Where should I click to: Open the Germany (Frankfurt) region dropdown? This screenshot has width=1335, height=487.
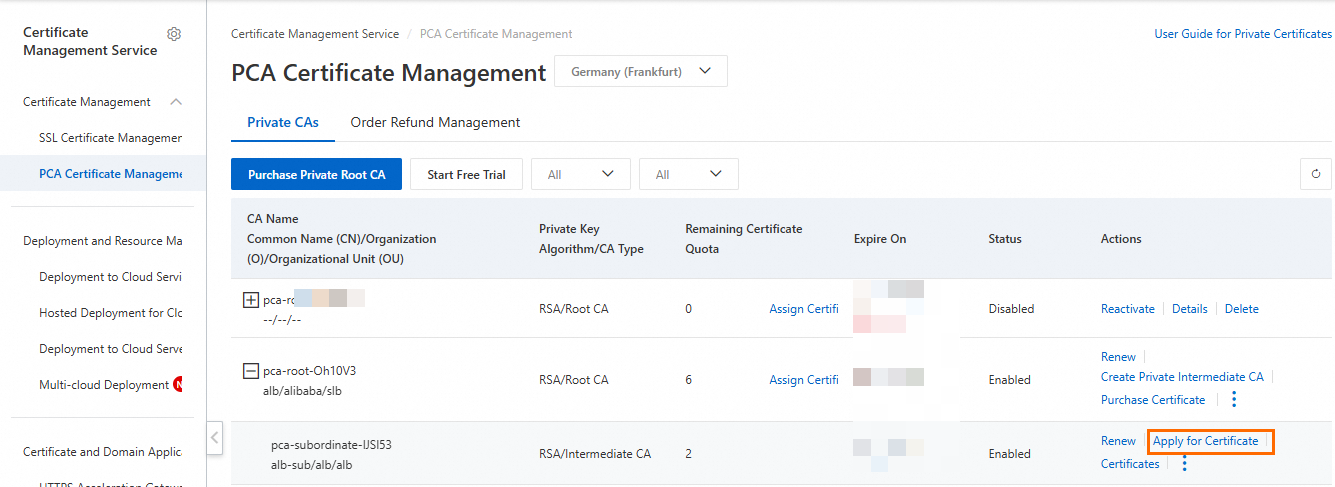tap(640, 72)
